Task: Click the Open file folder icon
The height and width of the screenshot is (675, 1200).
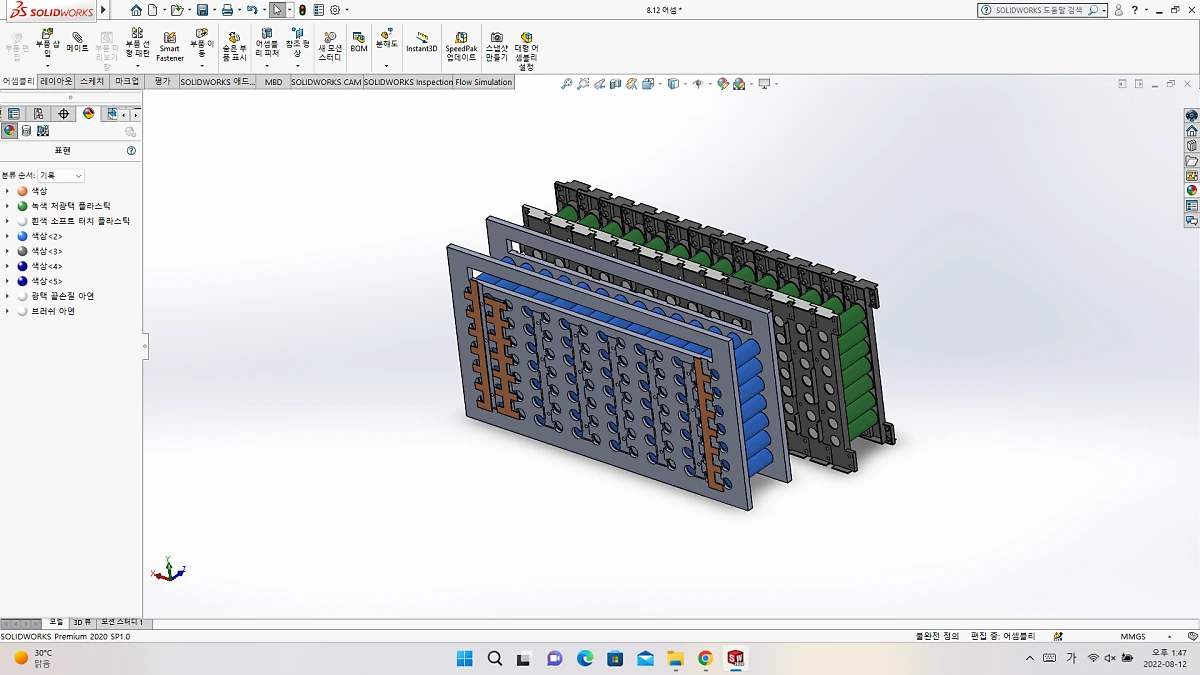Action: click(176, 10)
